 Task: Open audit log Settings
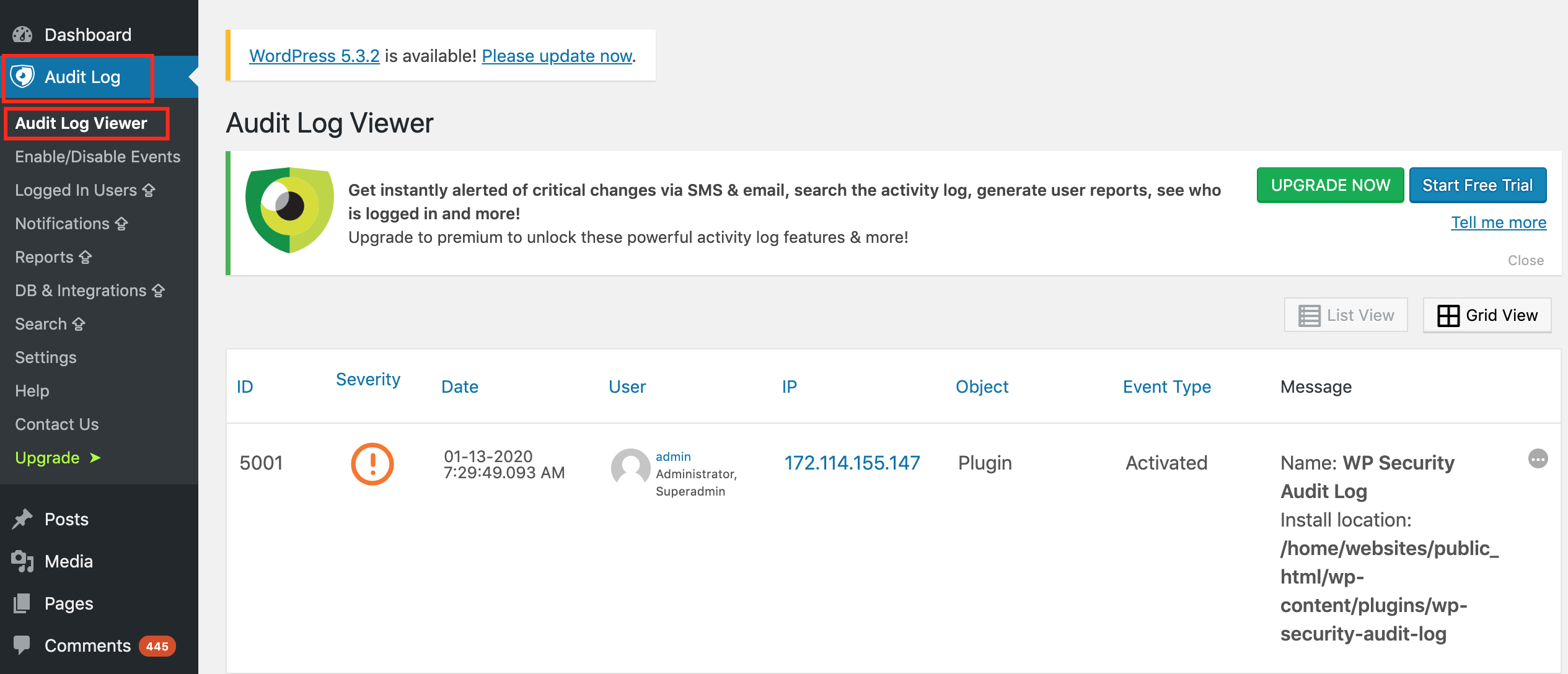pyautogui.click(x=46, y=357)
